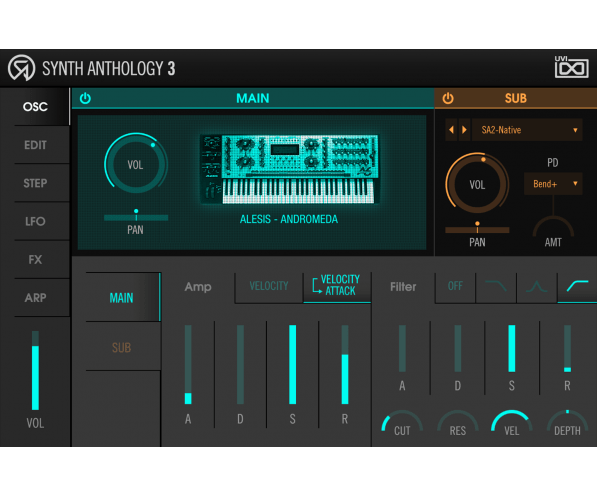Toggle the MAIN oscillator power button
This screenshot has width=597, height=497.
click(85, 98)
